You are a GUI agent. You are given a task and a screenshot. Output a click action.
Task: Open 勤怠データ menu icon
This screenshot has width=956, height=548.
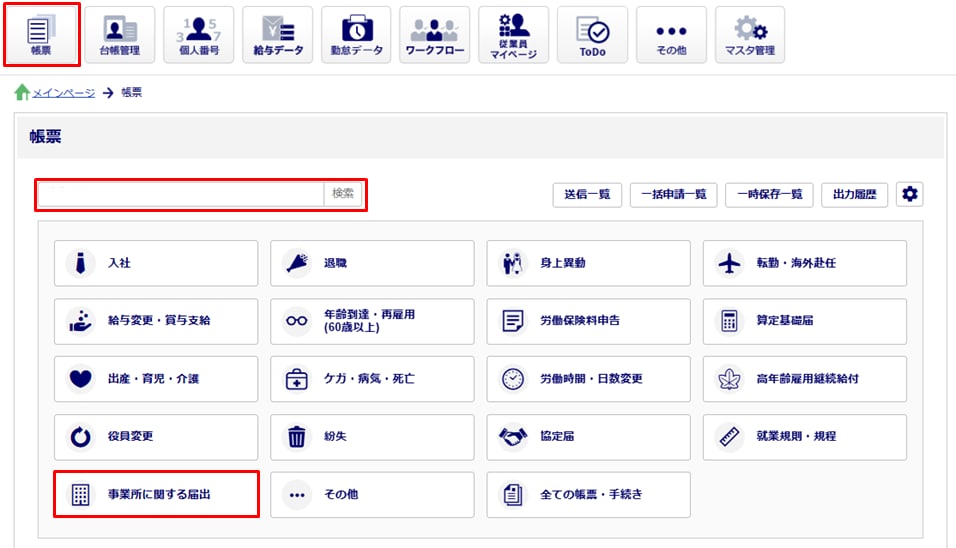point(357,35)
